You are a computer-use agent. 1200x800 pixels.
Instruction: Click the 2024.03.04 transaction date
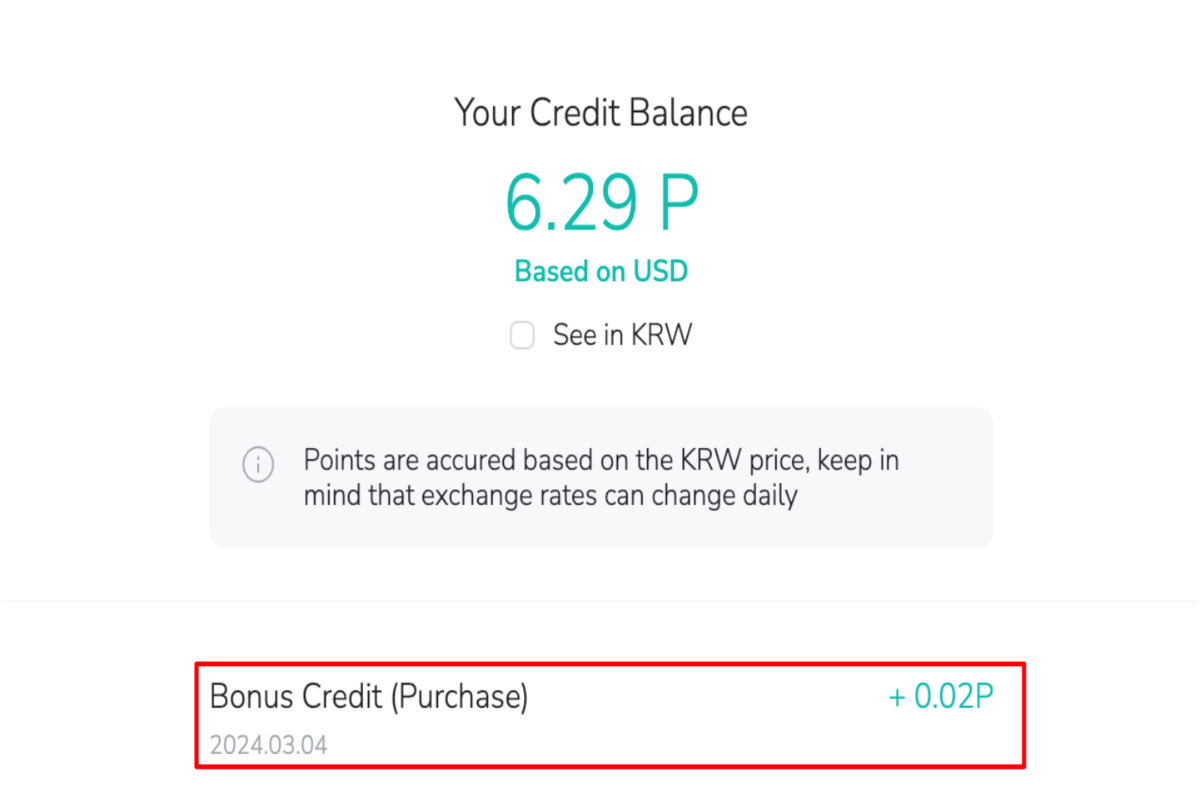[x=268, y=745]
